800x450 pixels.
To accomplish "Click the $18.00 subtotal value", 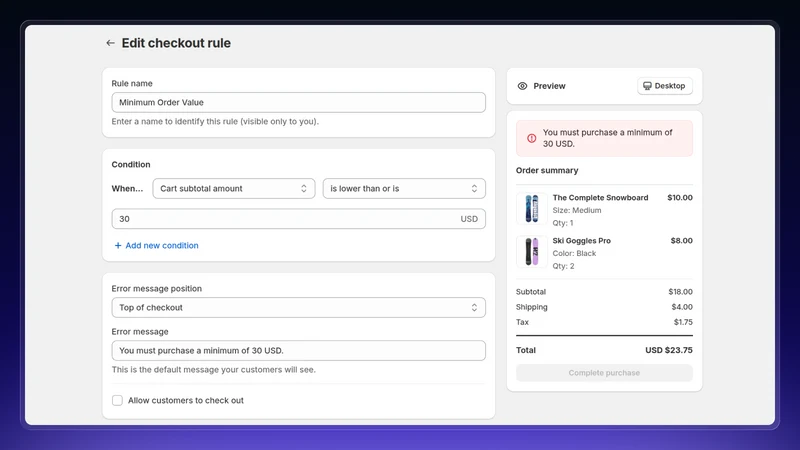I will pyautogui.click(x=680, y=292).
